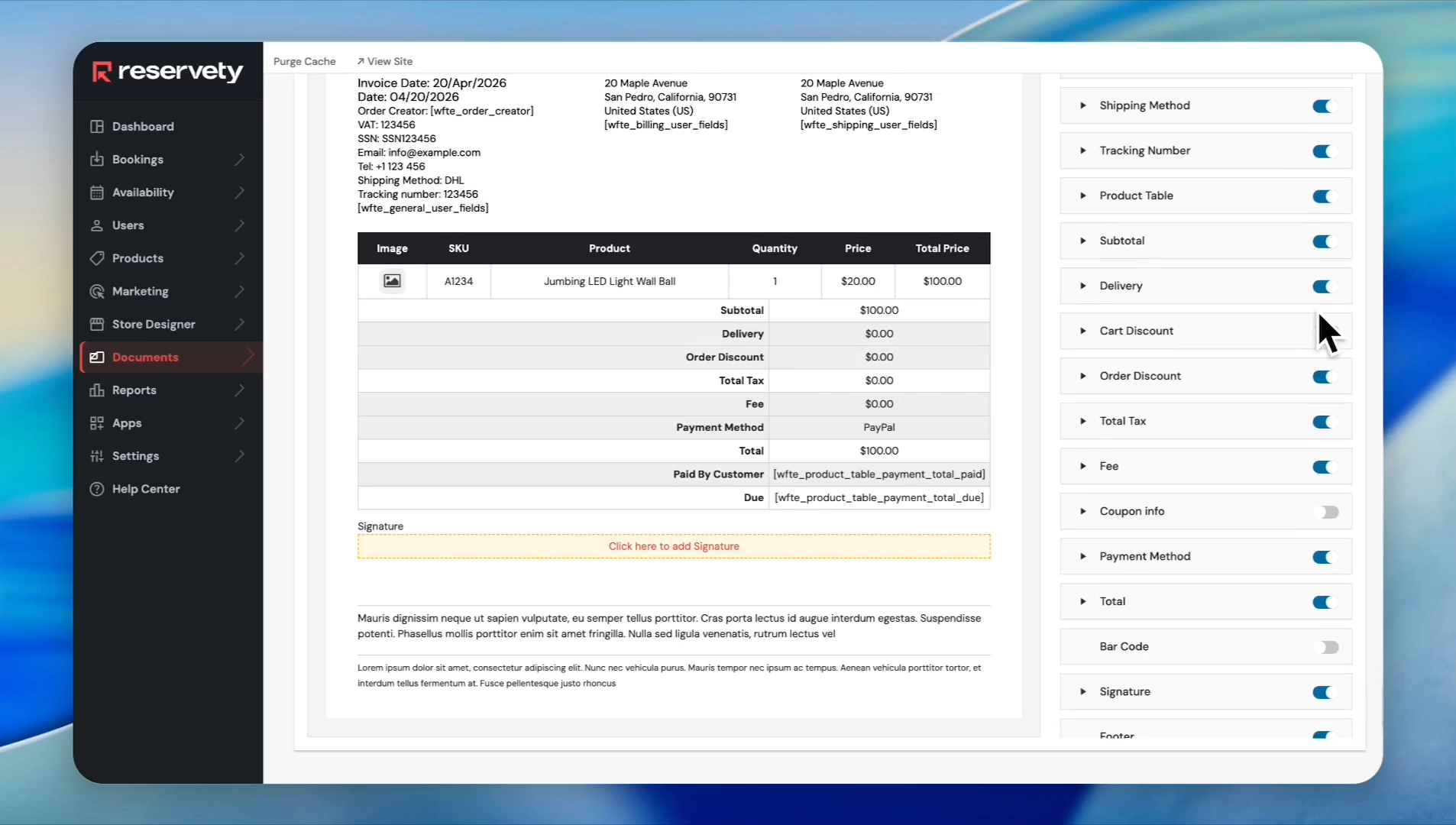Disable the Shipping Method toggle
This screenshot has height=825, width=1456.
(1324, 106)
